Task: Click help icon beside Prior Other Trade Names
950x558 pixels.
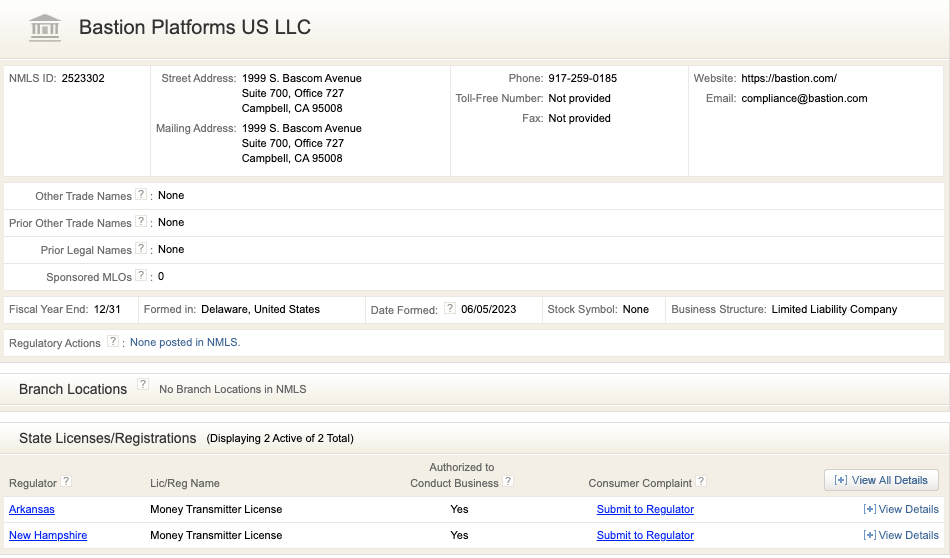Action: point(141,222)
